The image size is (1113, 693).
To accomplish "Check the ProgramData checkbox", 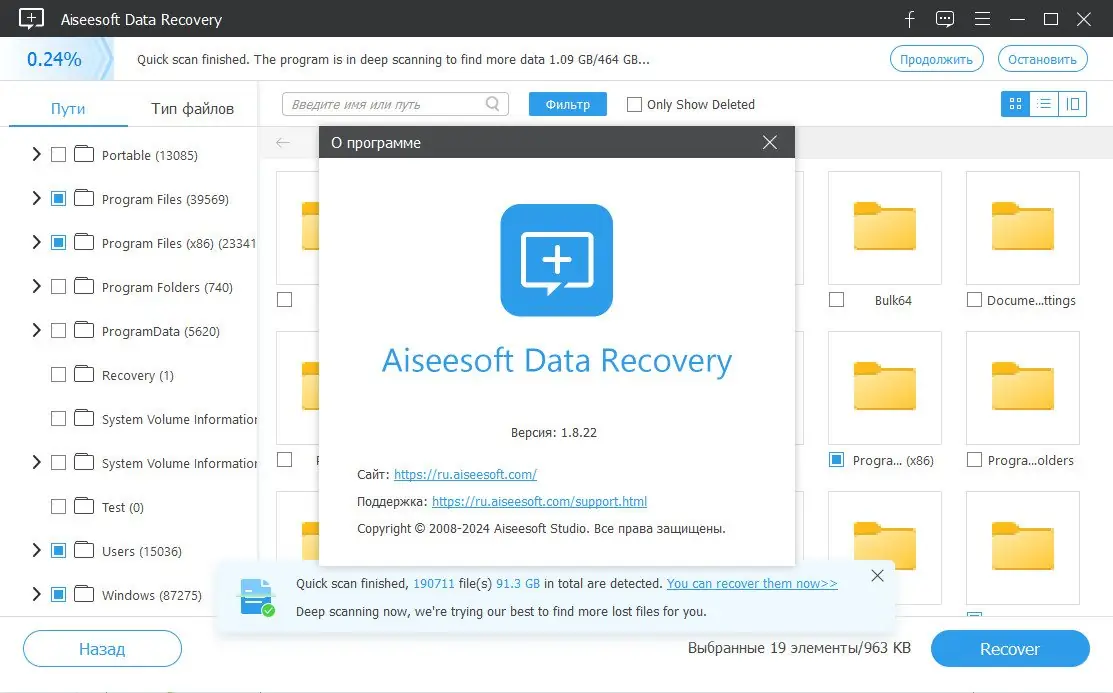I will 58,331.
